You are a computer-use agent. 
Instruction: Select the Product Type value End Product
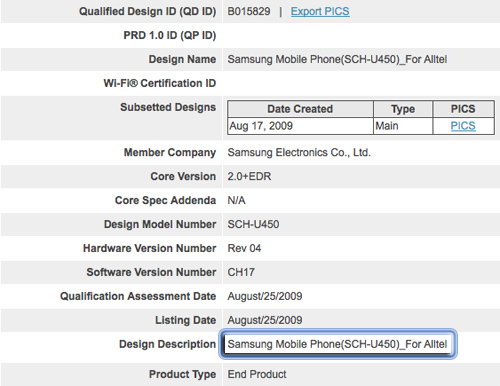(x=257, y=374)
